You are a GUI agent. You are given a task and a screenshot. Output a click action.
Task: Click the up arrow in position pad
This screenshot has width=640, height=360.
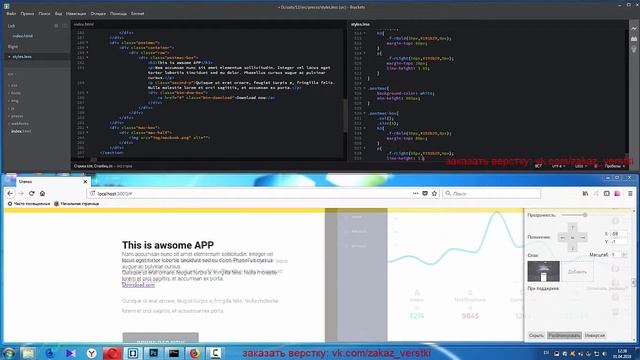click(572, 228)
